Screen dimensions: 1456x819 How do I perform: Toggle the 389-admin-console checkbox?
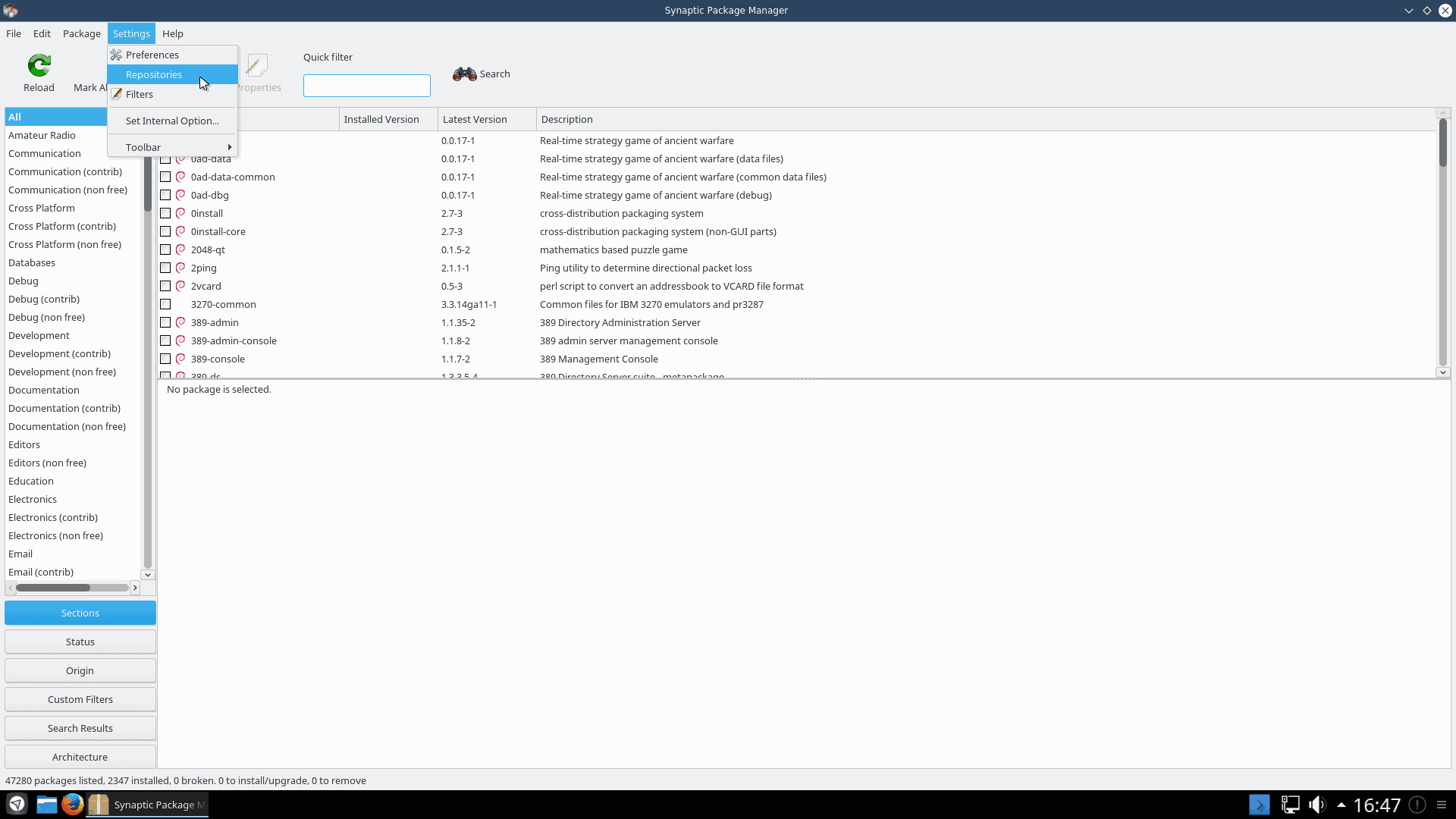coord(165,340)
